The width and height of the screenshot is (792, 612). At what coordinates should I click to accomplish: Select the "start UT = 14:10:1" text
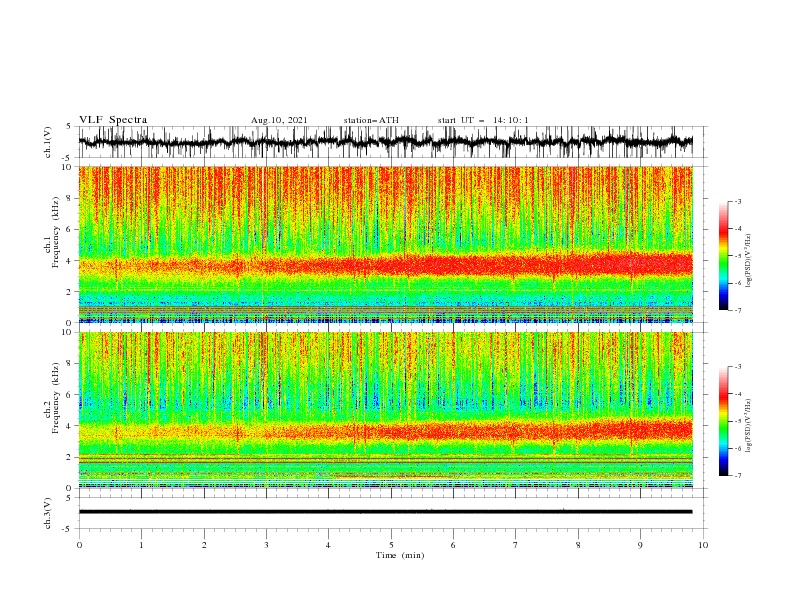pyautogui.click(x=483, y=120)
